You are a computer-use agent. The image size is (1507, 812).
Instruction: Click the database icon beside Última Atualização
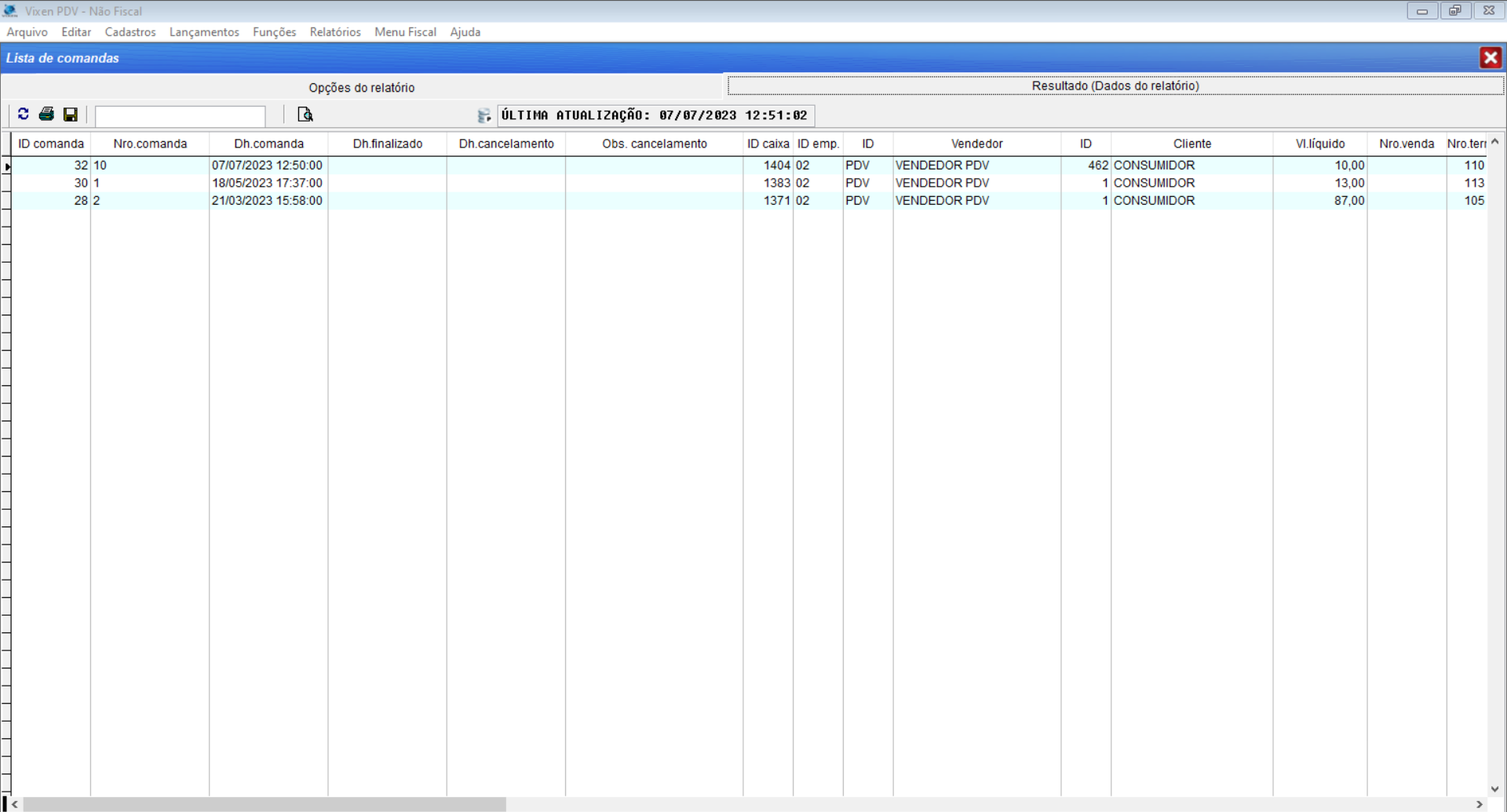483,116
